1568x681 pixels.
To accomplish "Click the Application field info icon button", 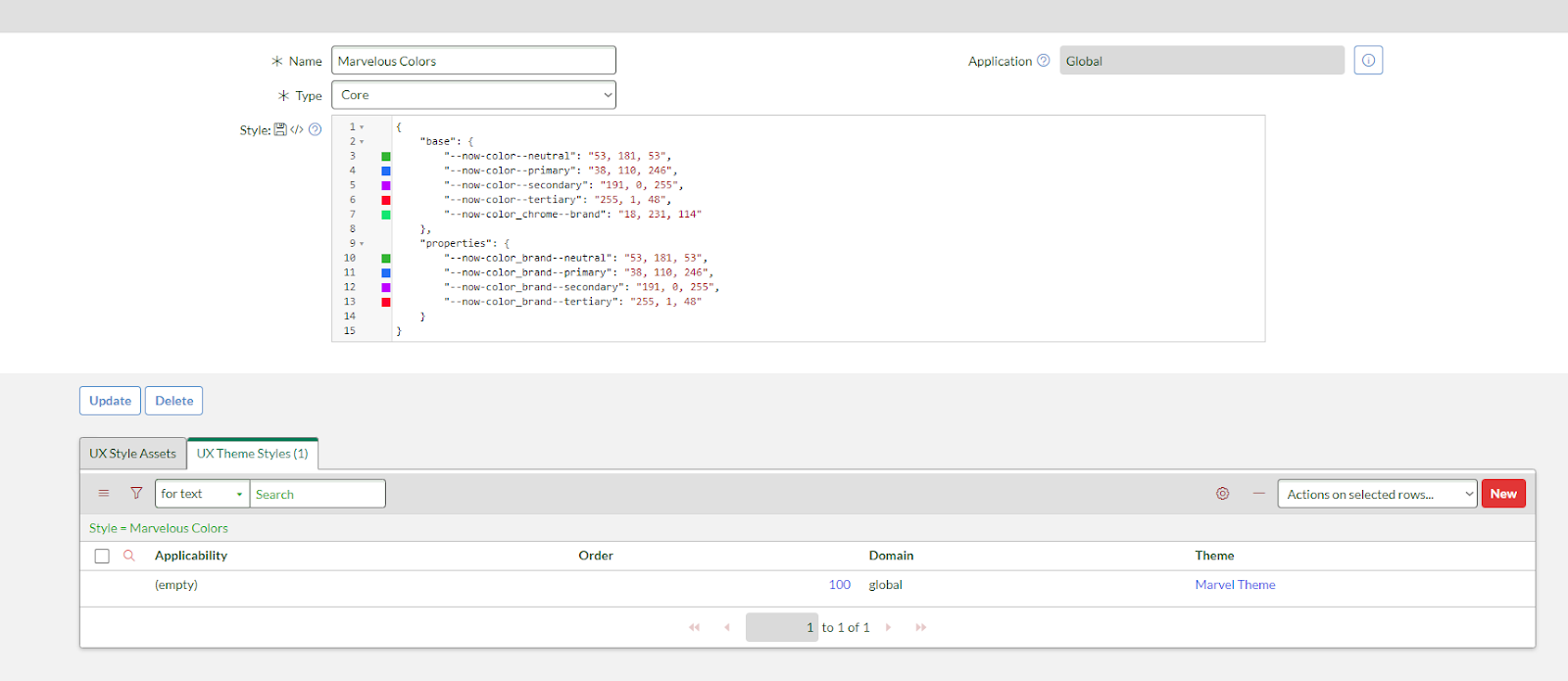I will tap(1368, 61).
